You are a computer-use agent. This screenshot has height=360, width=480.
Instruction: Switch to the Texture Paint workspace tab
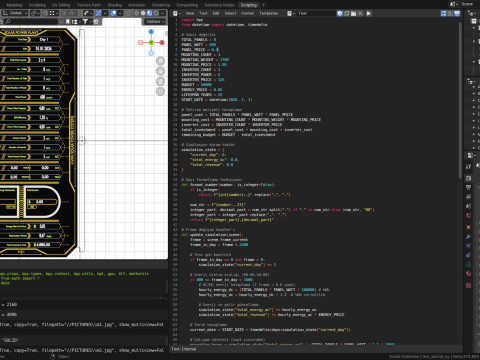pyautogui.click(x=89, y=5)
